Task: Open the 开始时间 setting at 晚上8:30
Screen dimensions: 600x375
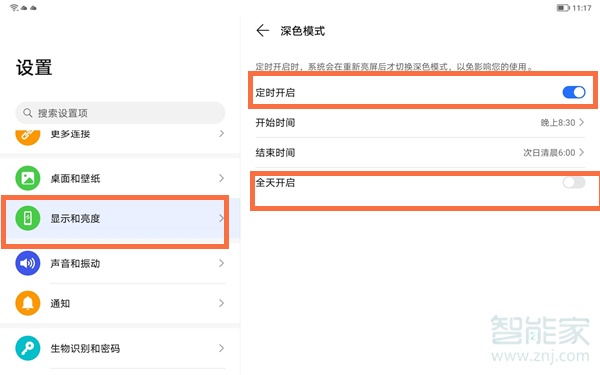Action: pos(420,122)
